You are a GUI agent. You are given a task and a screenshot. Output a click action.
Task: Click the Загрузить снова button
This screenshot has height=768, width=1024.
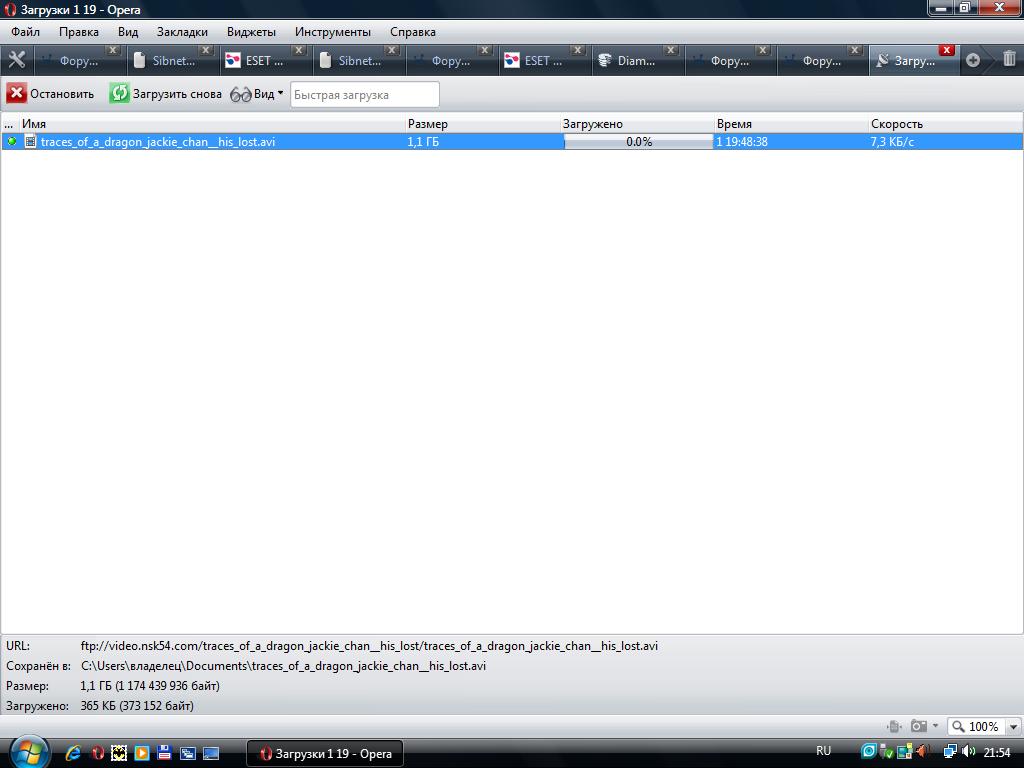[x=166, y=94]
